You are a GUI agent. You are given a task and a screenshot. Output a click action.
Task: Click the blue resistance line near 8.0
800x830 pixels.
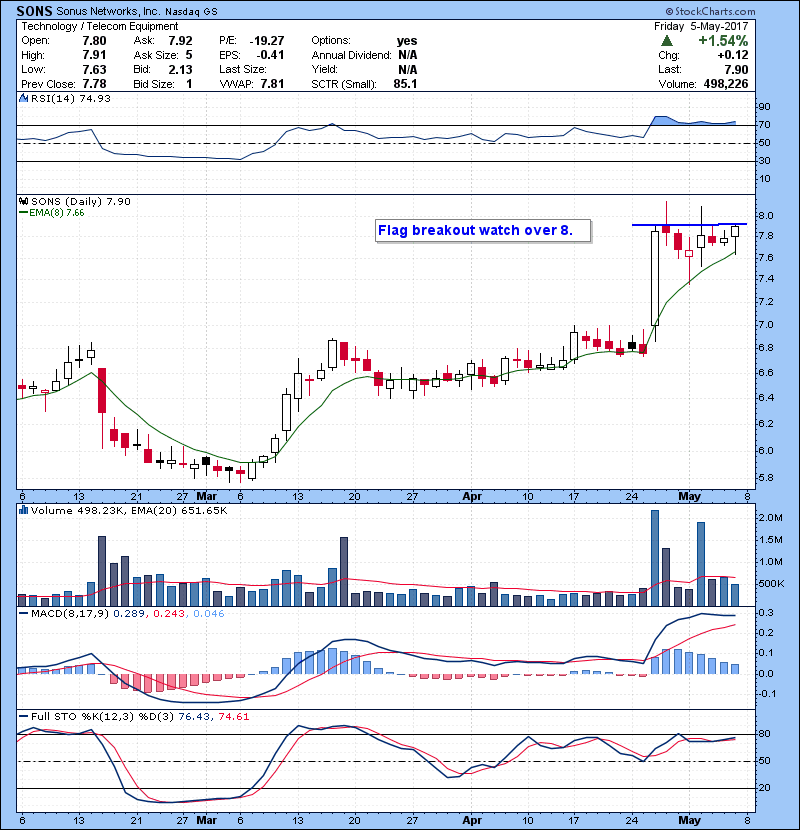pyautogui.click(x=689, y=224)
